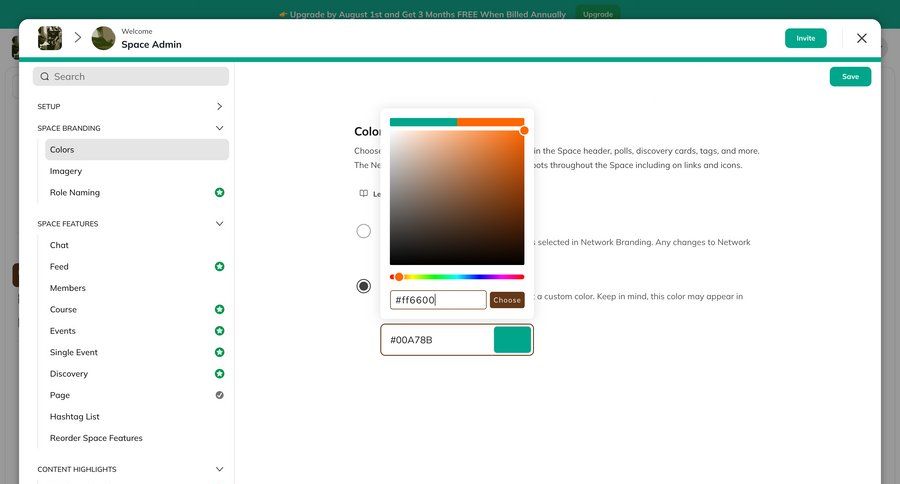Viewport: 900px width, 484px height.
Task: Click the checkmark badge beside Page
Action: [219, 395]
